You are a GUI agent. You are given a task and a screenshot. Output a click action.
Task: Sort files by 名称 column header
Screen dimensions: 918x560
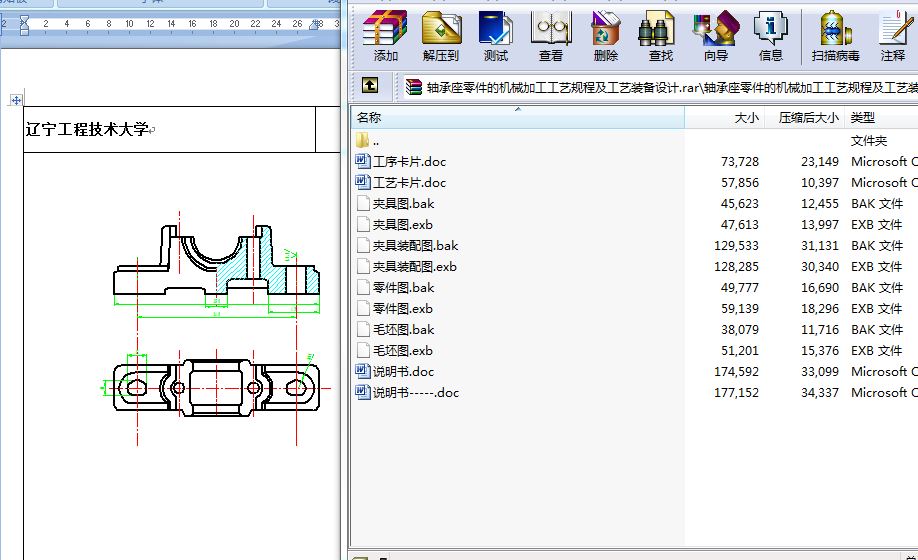(x=518, y=118)
